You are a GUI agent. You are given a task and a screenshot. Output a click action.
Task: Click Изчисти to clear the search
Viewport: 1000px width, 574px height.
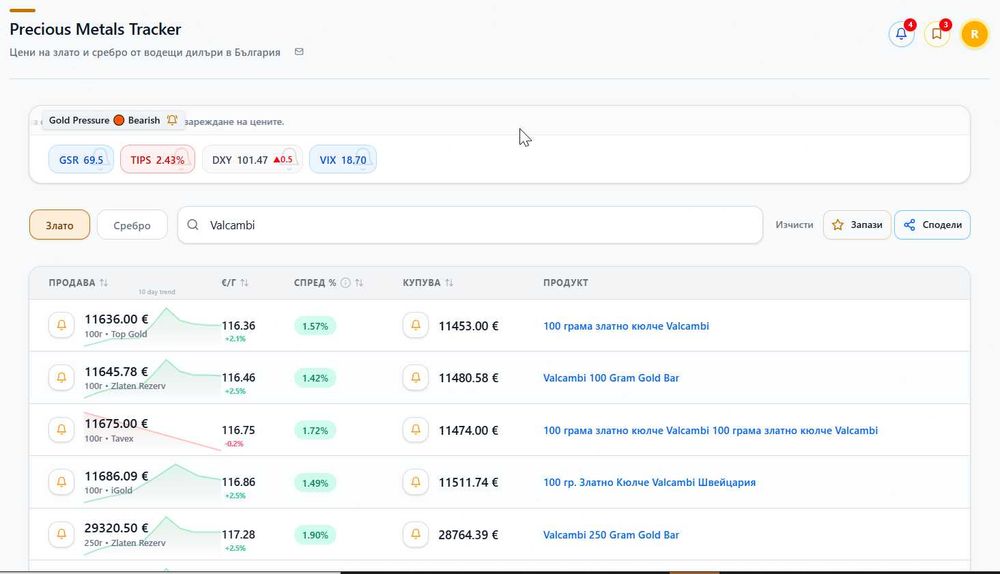794,224
